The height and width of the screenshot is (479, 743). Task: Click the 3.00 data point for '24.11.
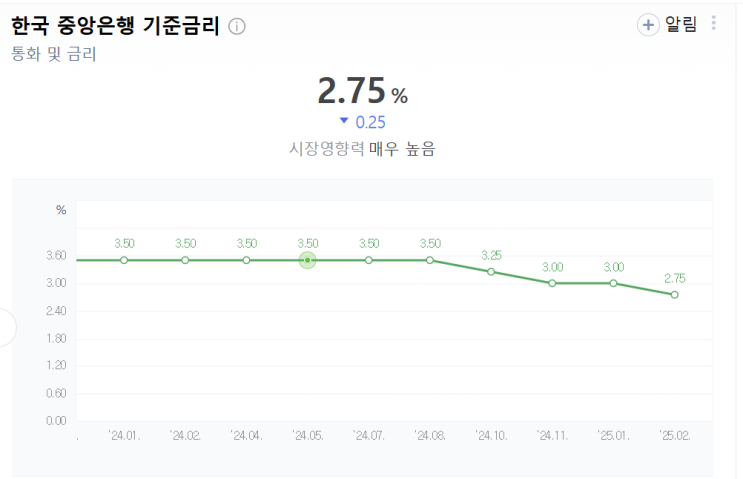[x=552, y=283]
